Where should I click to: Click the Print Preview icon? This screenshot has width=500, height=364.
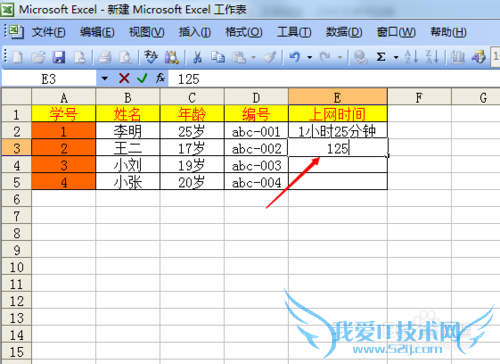click(126, 58)
